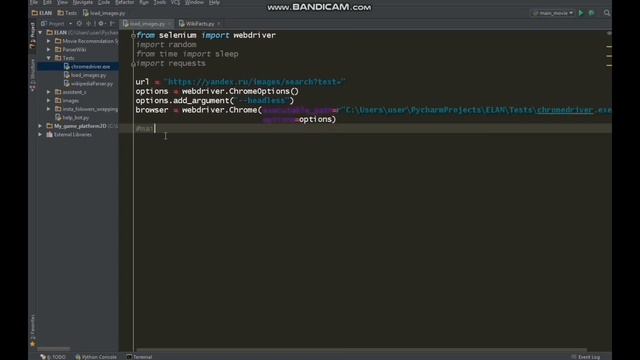
Task: Open Search Everywhere magnifier icon
Action: coord(607,13)
